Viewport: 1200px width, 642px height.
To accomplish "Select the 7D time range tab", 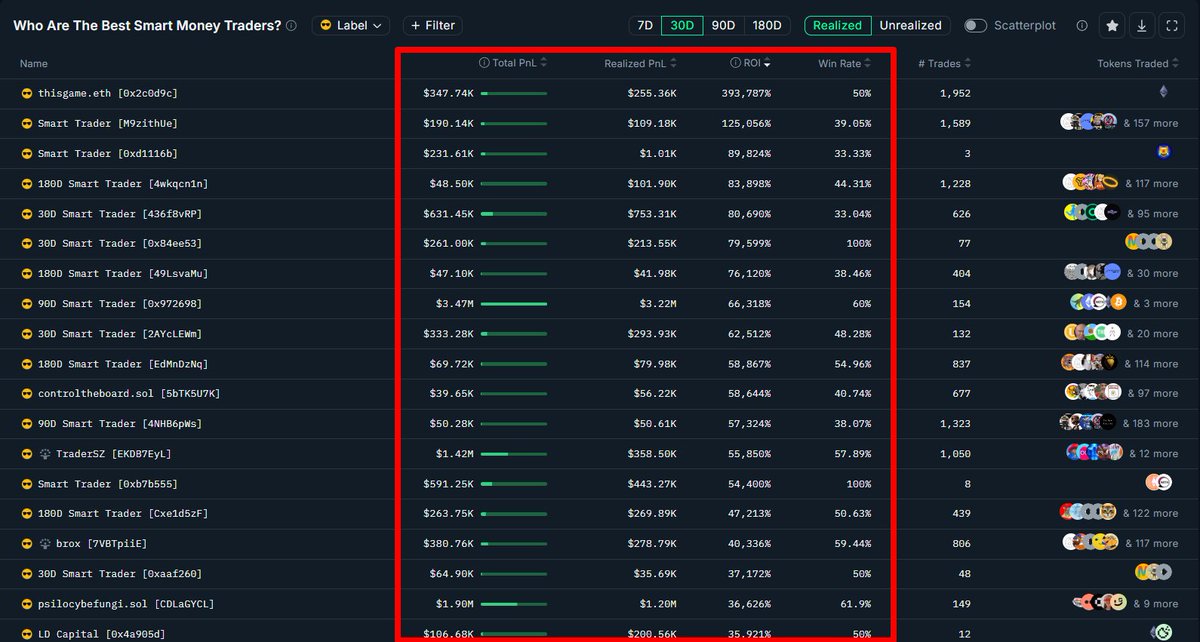I will [645, 26].
